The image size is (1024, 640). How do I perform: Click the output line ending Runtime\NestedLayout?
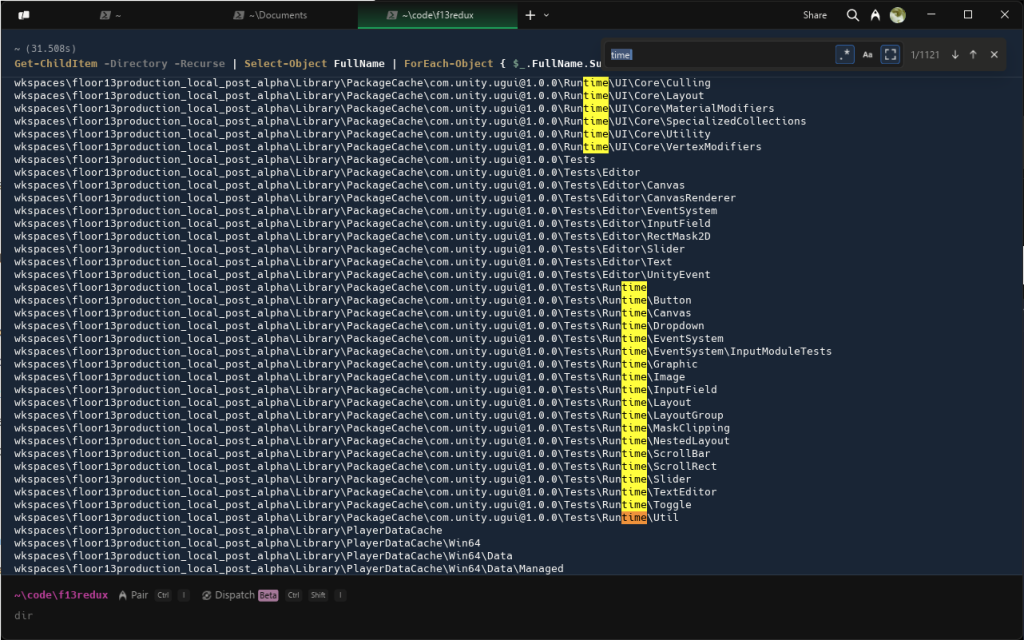372,441
